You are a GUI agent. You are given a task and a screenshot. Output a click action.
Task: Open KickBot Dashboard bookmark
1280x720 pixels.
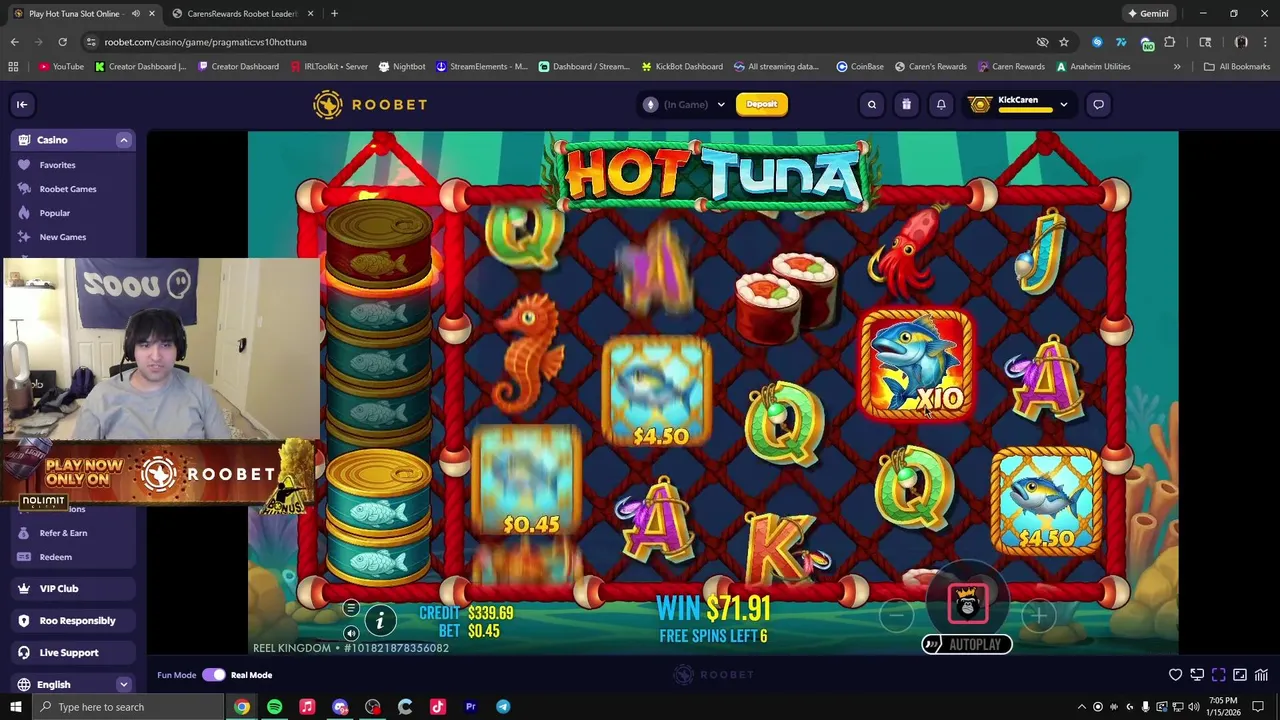(681, 67)
